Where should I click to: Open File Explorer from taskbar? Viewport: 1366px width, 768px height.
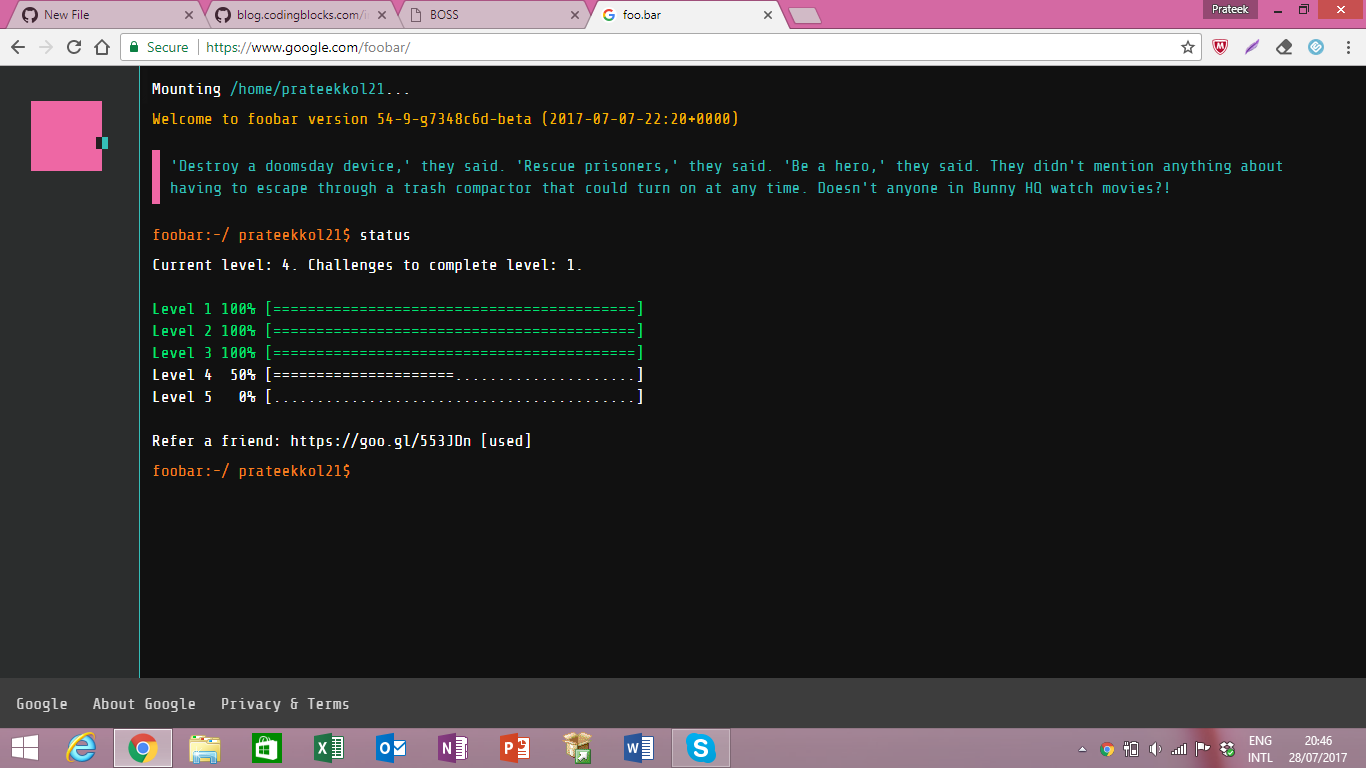point(205,748)
